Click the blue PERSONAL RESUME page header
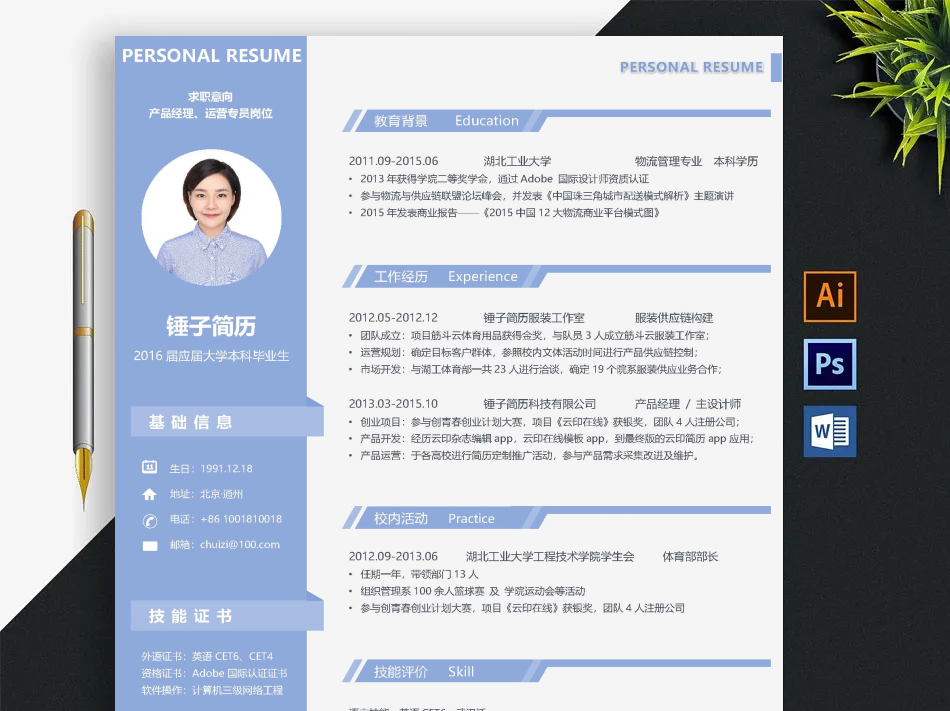950x711 pixels. coord(691,67)
